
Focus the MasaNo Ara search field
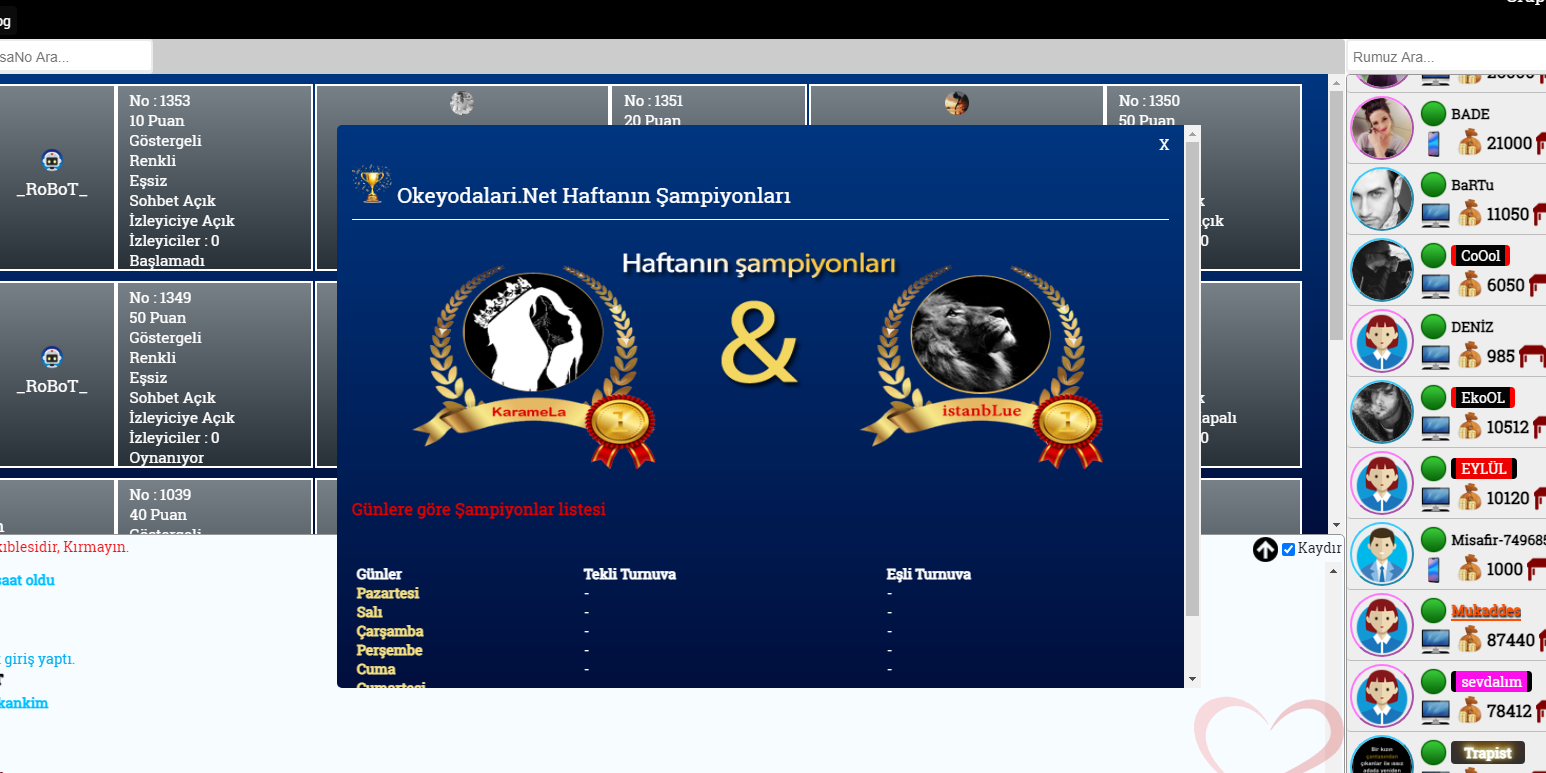[75, 57]
